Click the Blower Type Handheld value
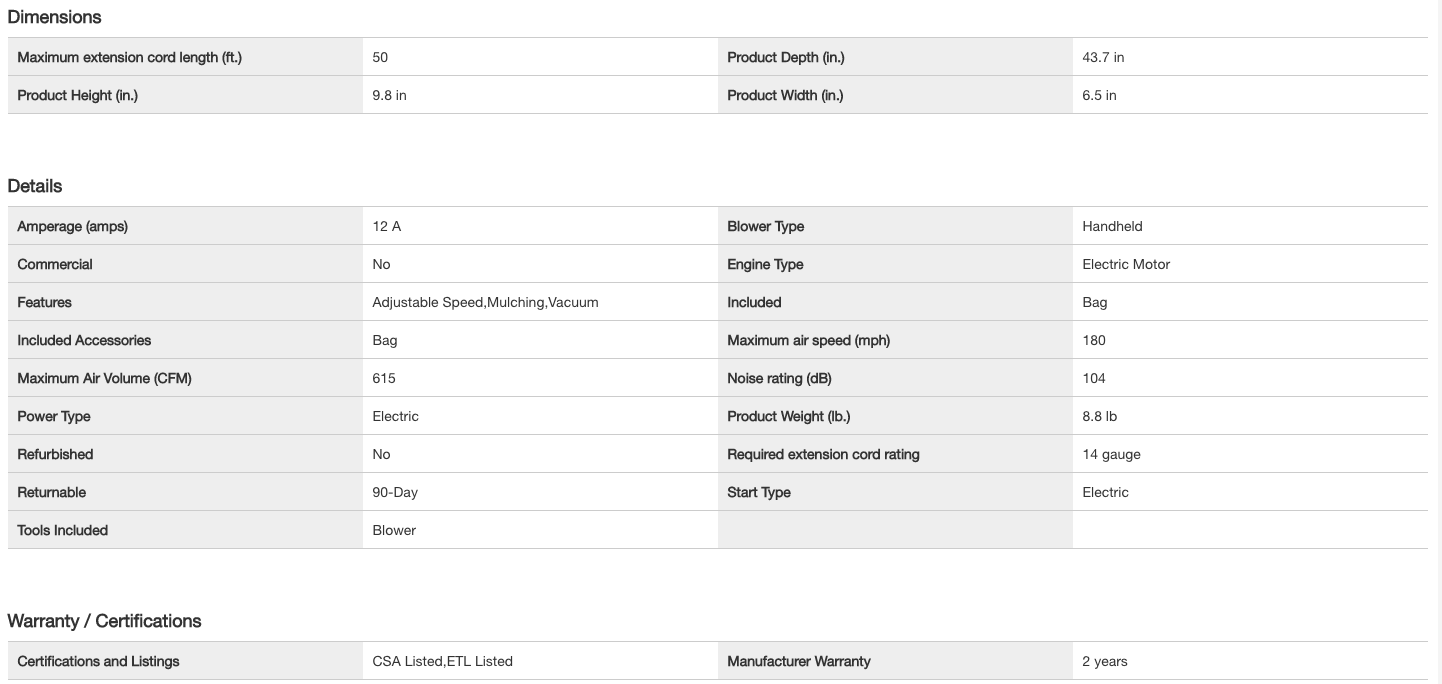The height and width of the screenshot is (684, 1442). [1112, 226]
